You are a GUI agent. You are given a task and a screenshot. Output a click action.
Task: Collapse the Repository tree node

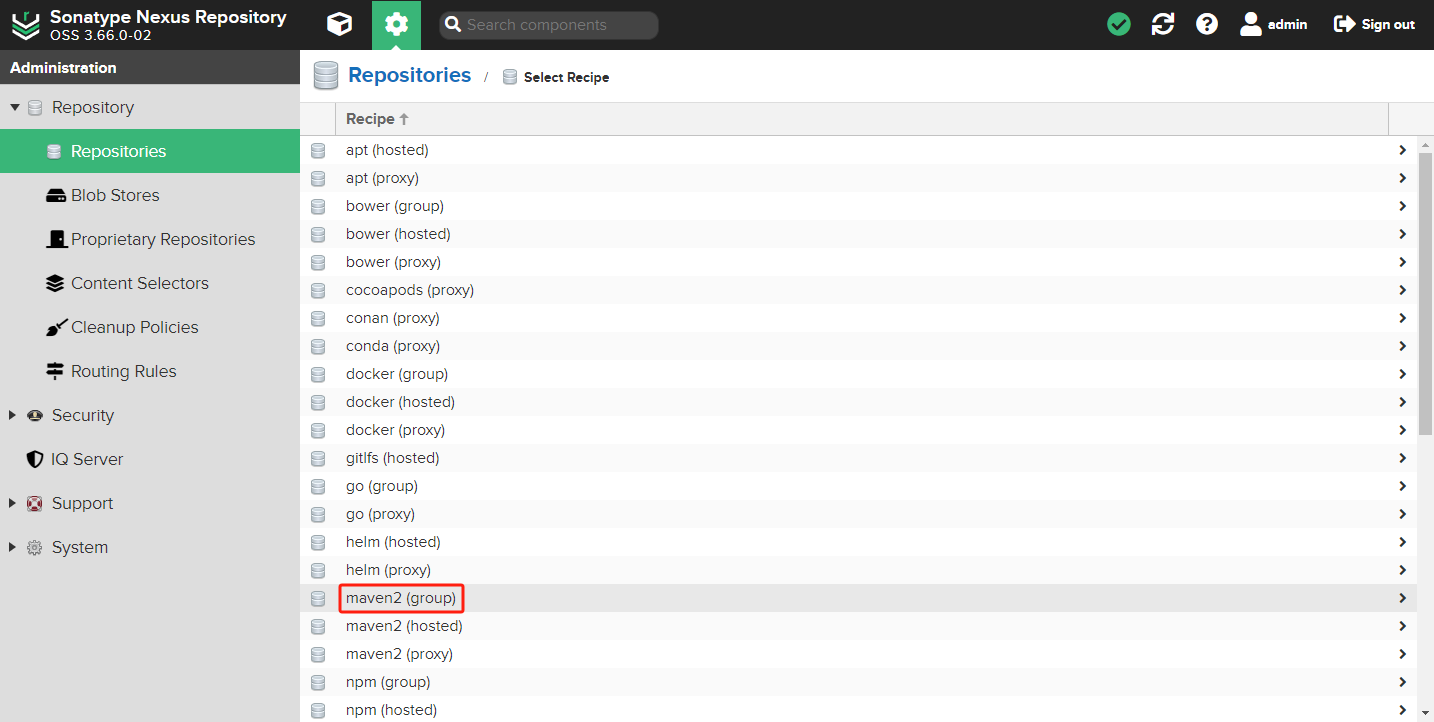point(15,107)
